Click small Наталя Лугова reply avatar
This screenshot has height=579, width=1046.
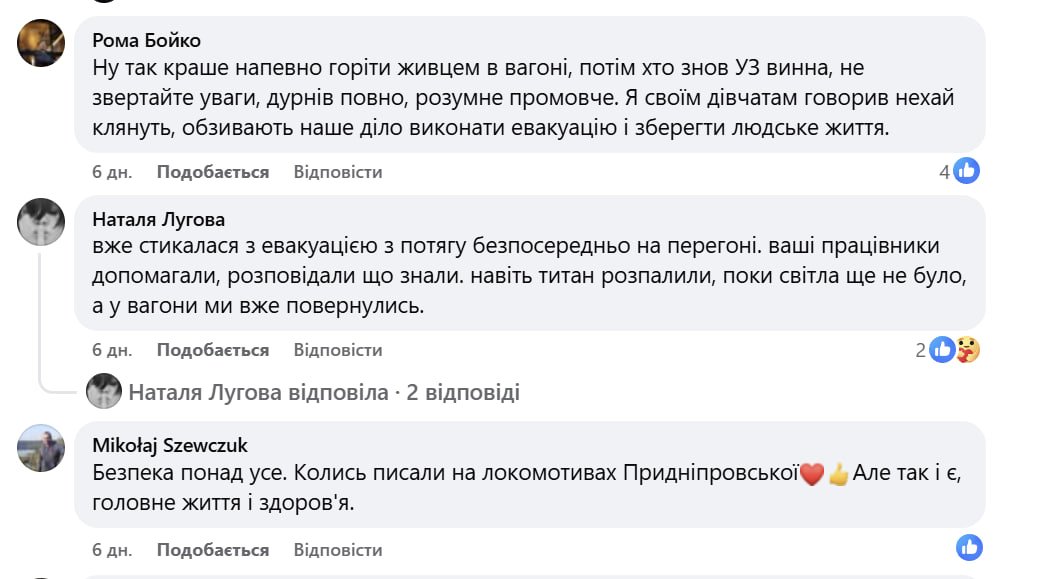[x=104, y=392]
